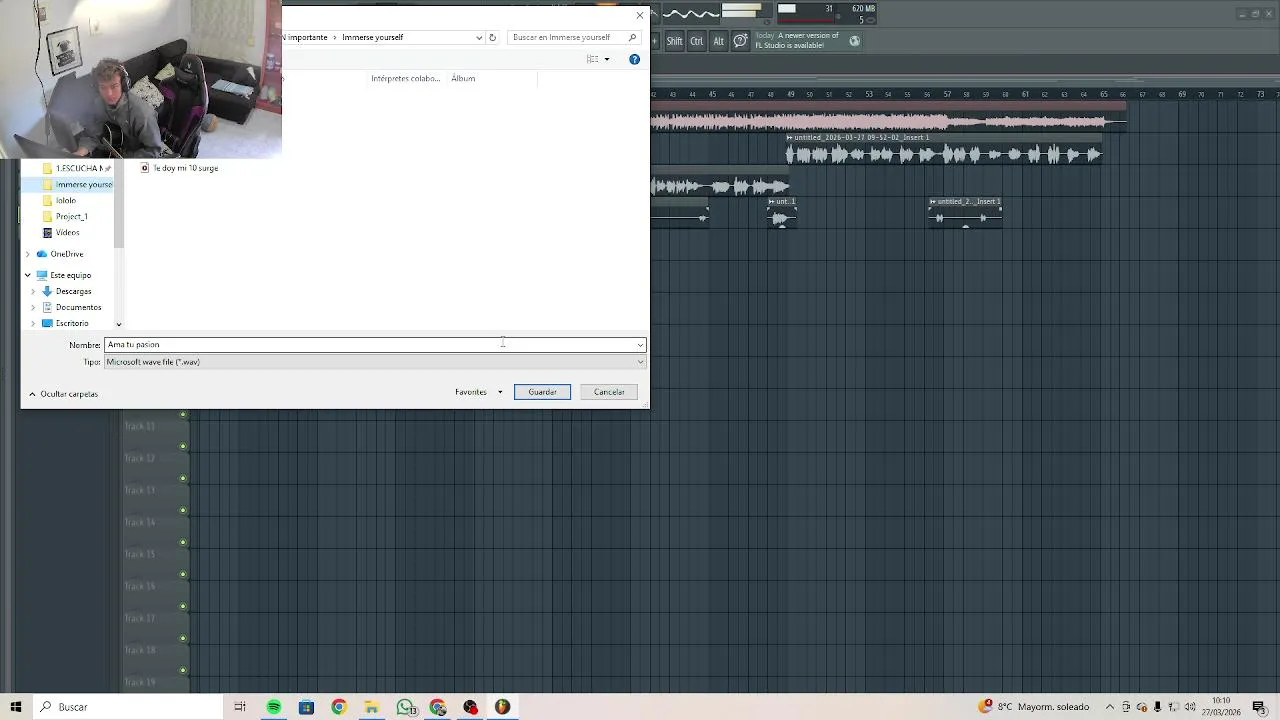Change the file view layout icon
The height and width of the screenshot is (720, 1280).
(592, 59)
